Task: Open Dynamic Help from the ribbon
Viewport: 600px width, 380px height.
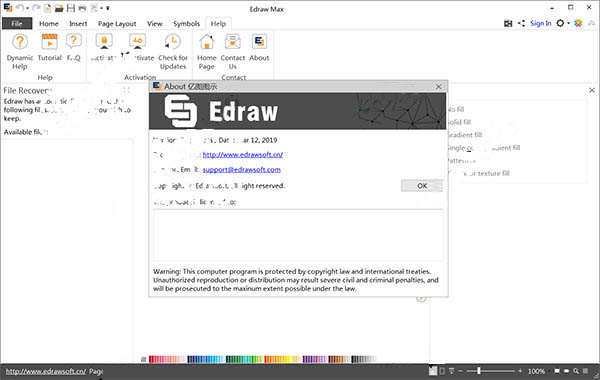Action: point(20,51)
